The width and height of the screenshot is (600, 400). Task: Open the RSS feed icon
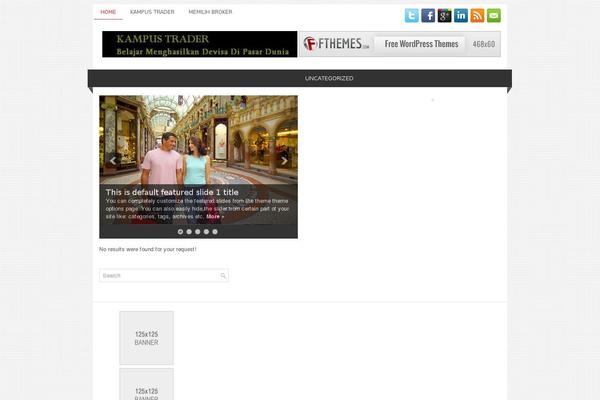pyautogui.click(x=477, y=16)
